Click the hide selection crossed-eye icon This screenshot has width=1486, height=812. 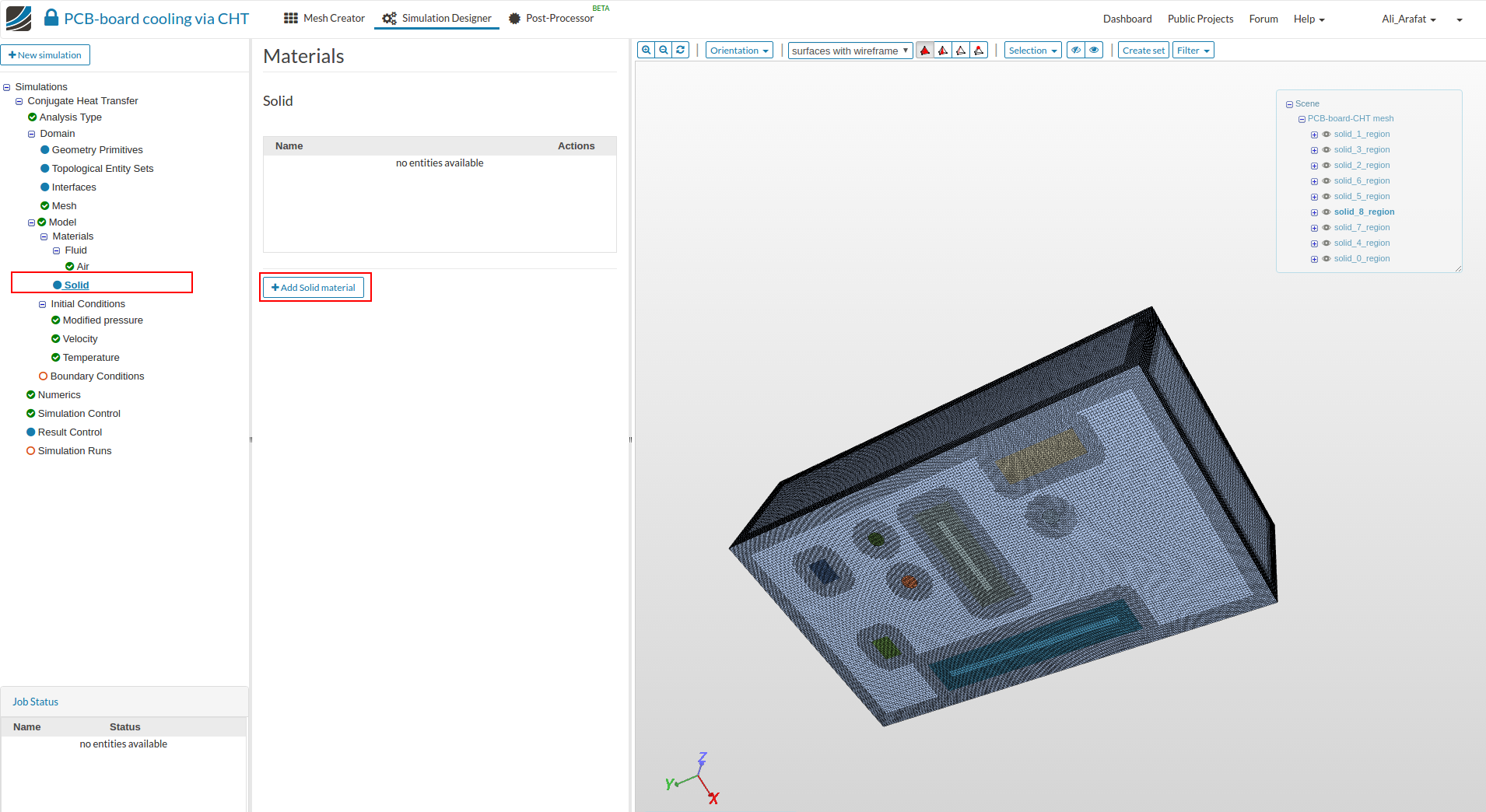[x=1076, y=51]
